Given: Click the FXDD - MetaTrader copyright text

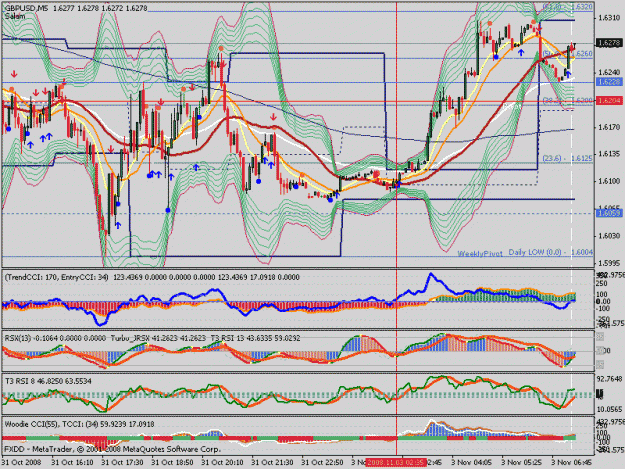Looking at the screenshot, I should [x=112, y=449].
